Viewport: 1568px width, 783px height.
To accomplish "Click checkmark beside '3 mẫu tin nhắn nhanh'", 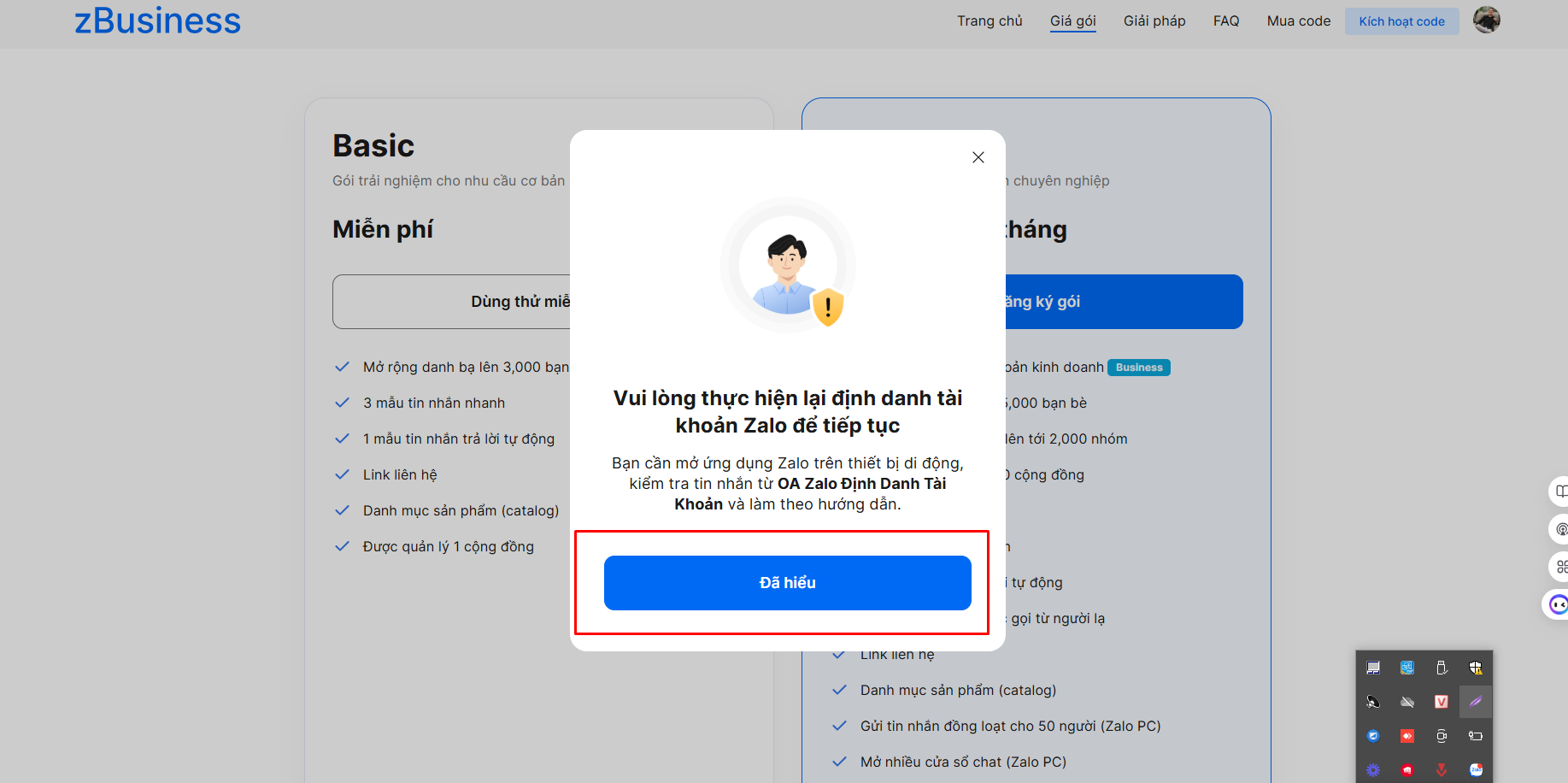I will [342, 403].
